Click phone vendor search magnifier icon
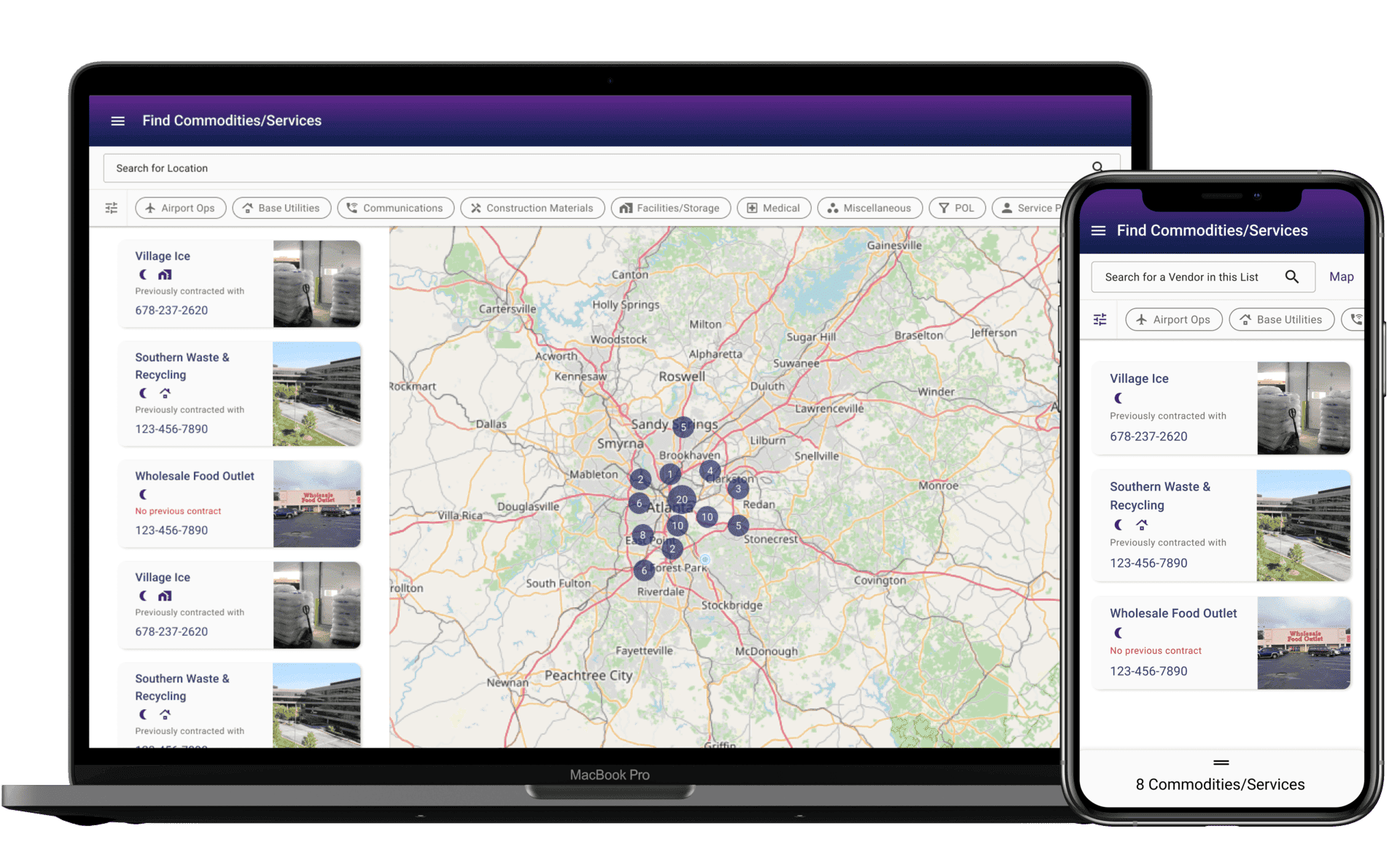The image size is (1400, 866). 1291,277
